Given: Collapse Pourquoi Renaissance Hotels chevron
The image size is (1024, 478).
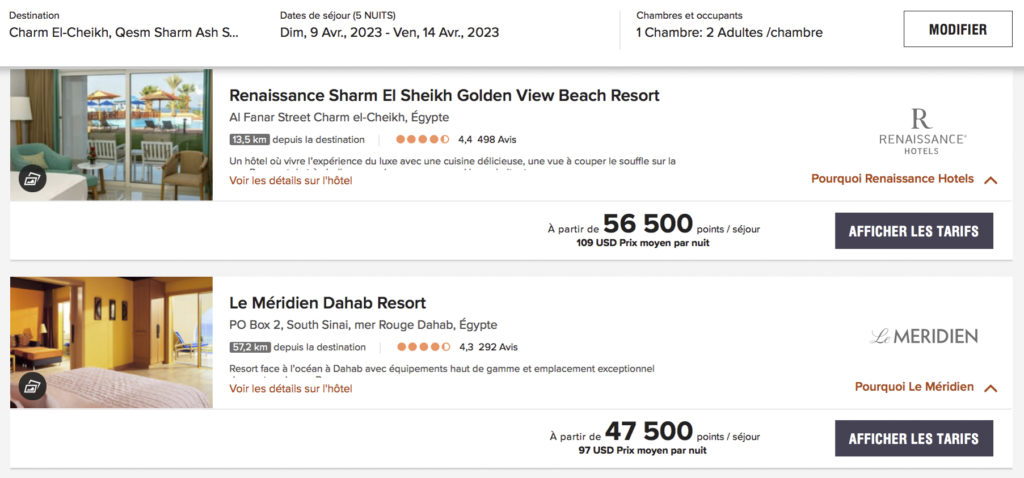Looking at the screenshot, I should [991, 180].
